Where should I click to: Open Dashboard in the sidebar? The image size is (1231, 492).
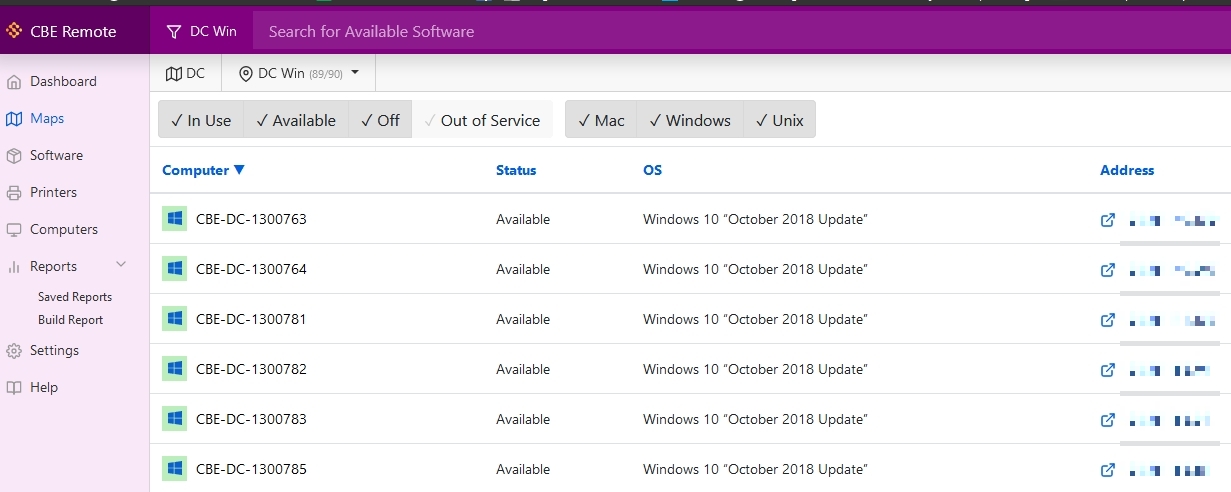pyautogui.click(x=63, y=81)
